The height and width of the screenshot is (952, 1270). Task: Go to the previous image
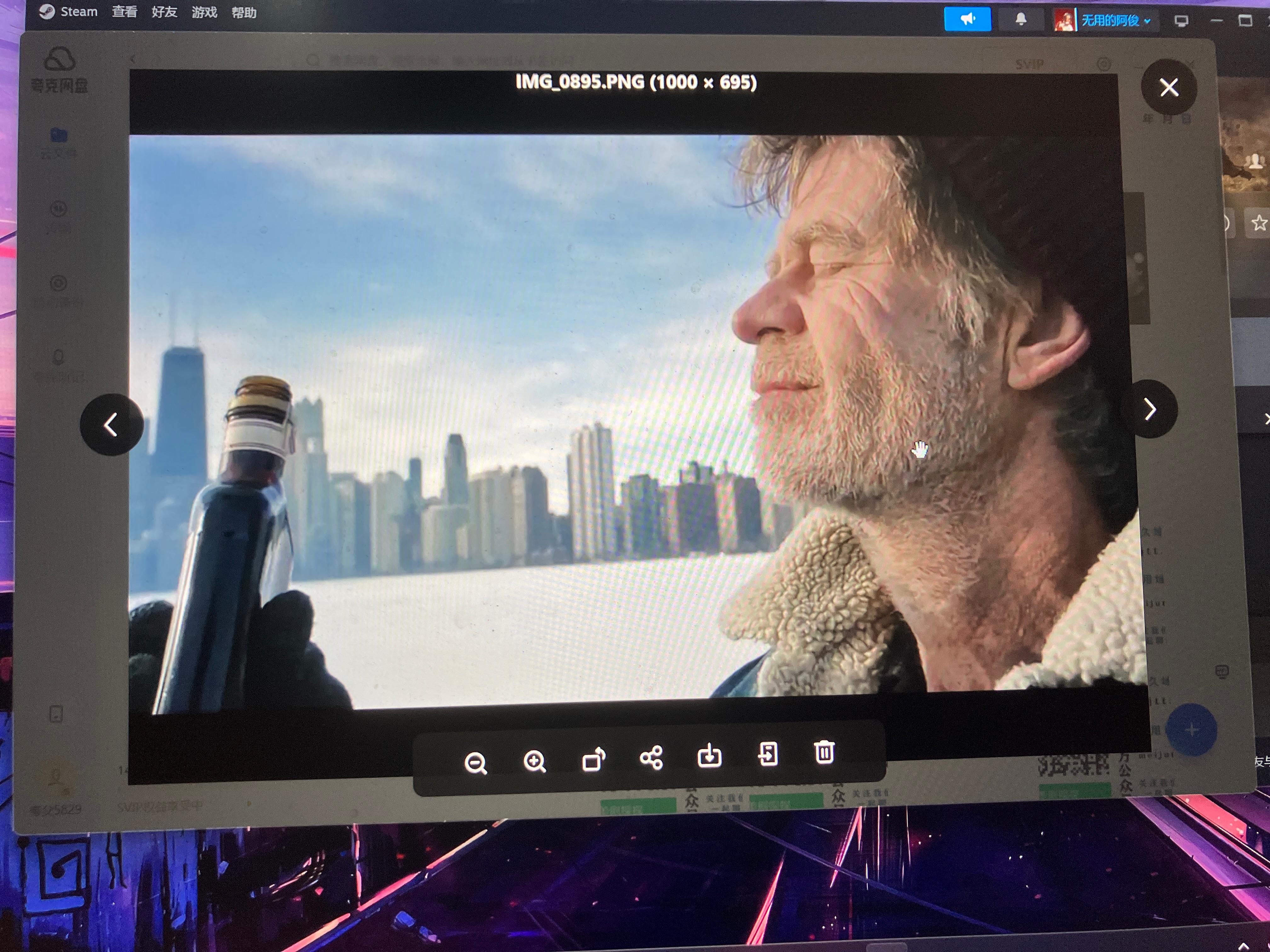[x=112, y=425]
